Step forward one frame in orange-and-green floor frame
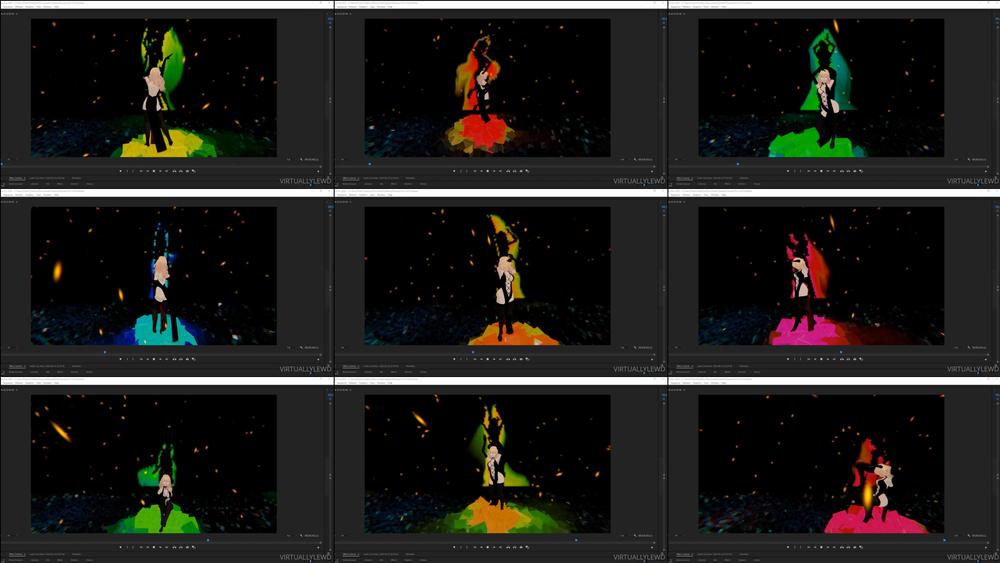Image resolution: width=1000 pixels, height=563 pixels. coord(494,547)
